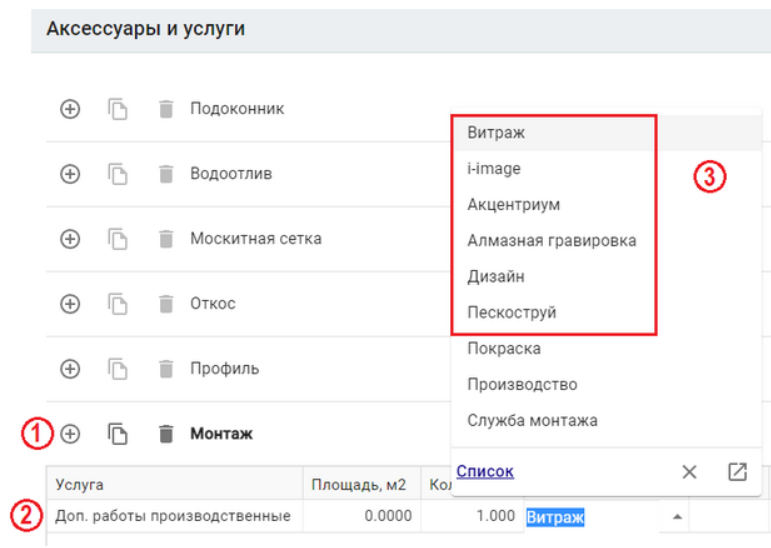Add a row to Подоконник section
The height and width of the screenshot is (548, 771).
[x=70, y=109]
